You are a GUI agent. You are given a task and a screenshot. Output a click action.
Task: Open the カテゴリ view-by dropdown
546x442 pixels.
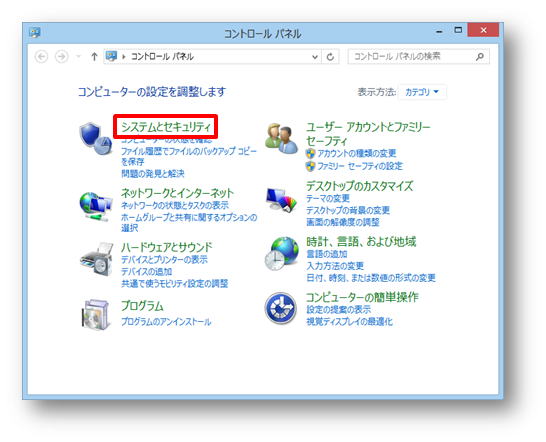click(422, 92)
